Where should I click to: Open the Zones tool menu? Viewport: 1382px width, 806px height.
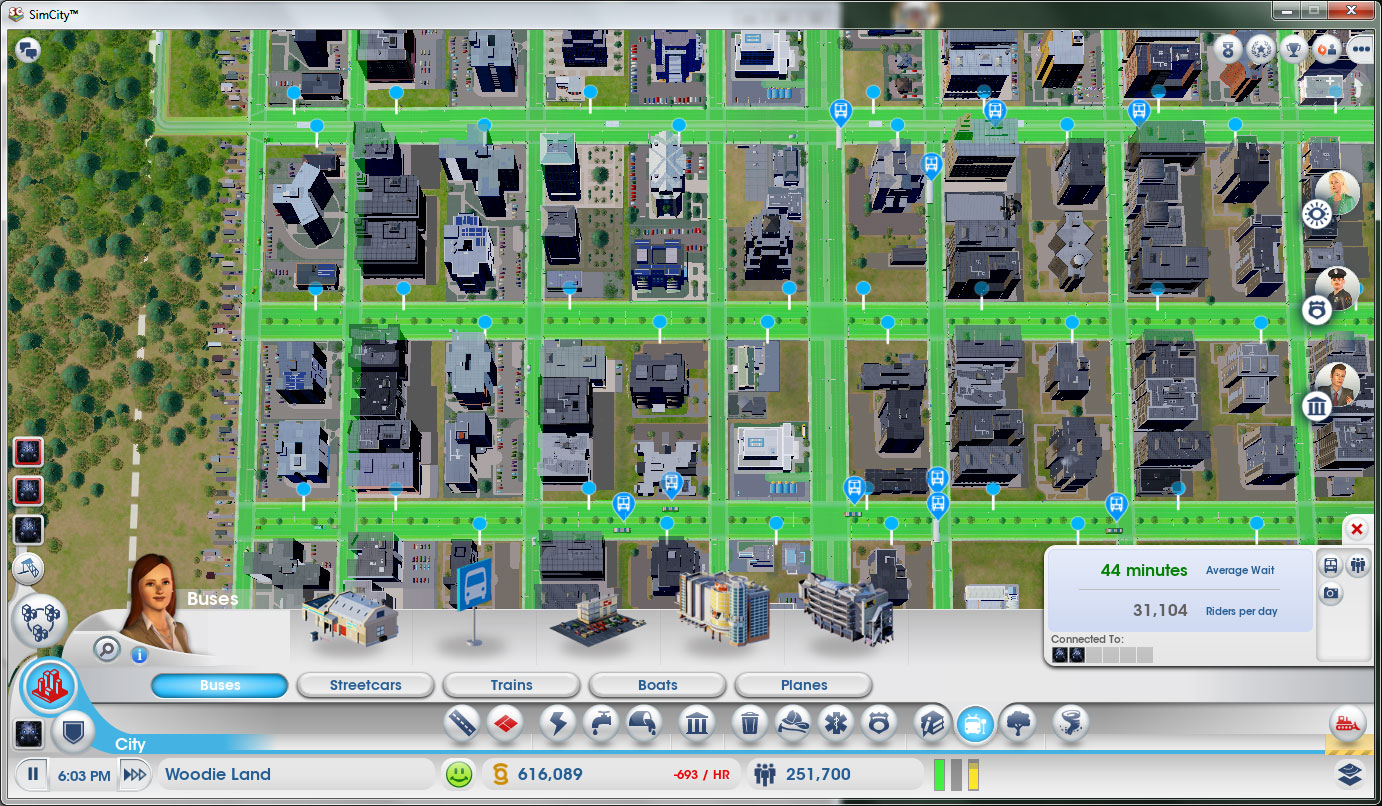(505, 723)
